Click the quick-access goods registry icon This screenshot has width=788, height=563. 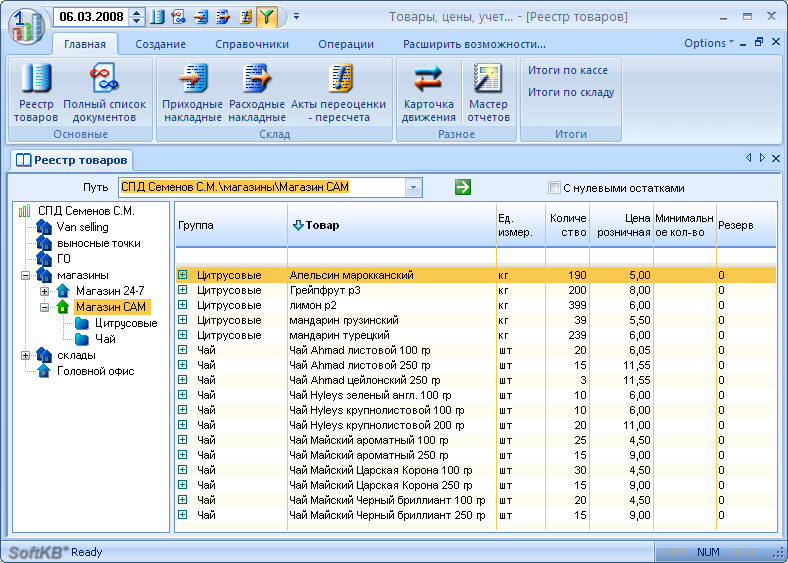[157, 17]
